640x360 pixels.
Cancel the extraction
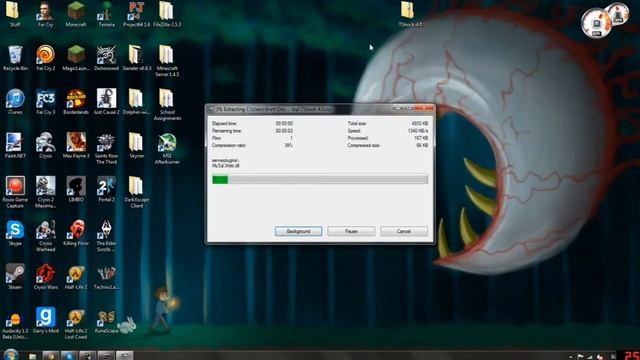click(404, 231)
